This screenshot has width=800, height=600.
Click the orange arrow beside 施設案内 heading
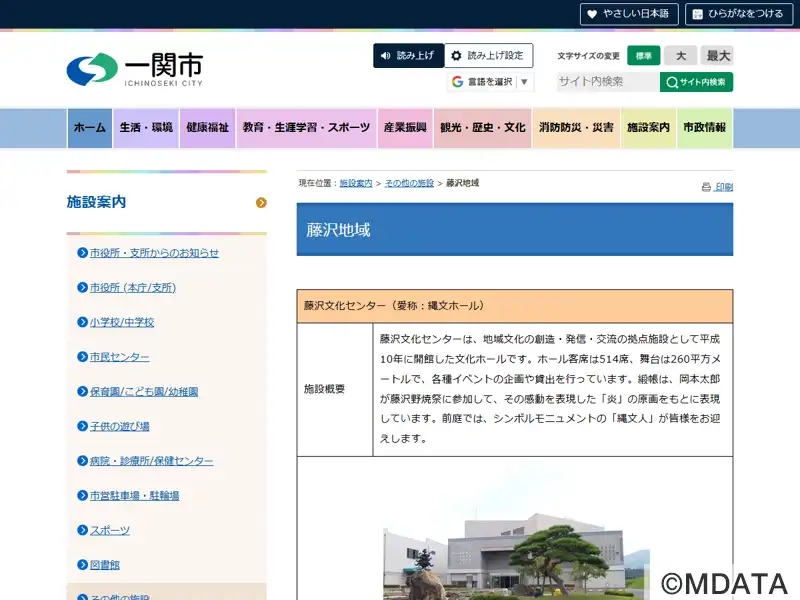(261, 203)
